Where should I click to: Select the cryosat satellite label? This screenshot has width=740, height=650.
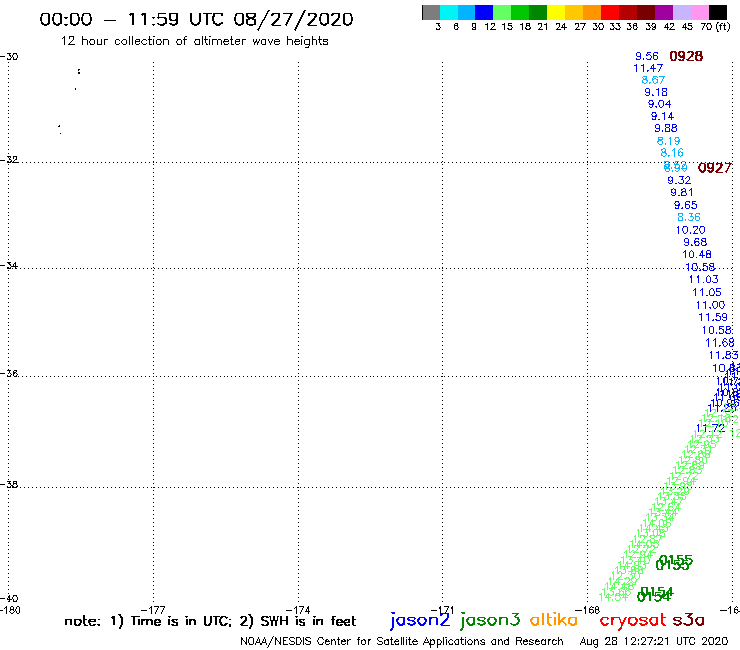coord(633,621)
